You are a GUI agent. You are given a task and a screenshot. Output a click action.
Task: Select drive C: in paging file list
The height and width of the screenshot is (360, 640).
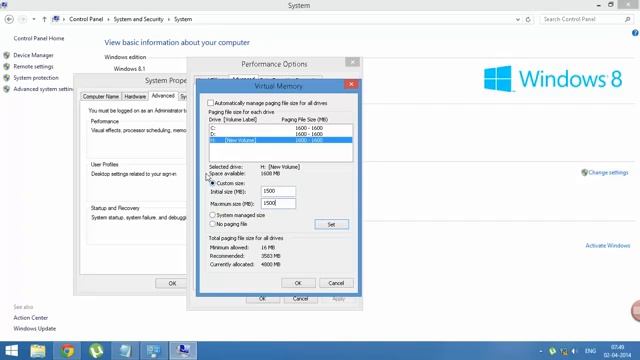(281, 128)
